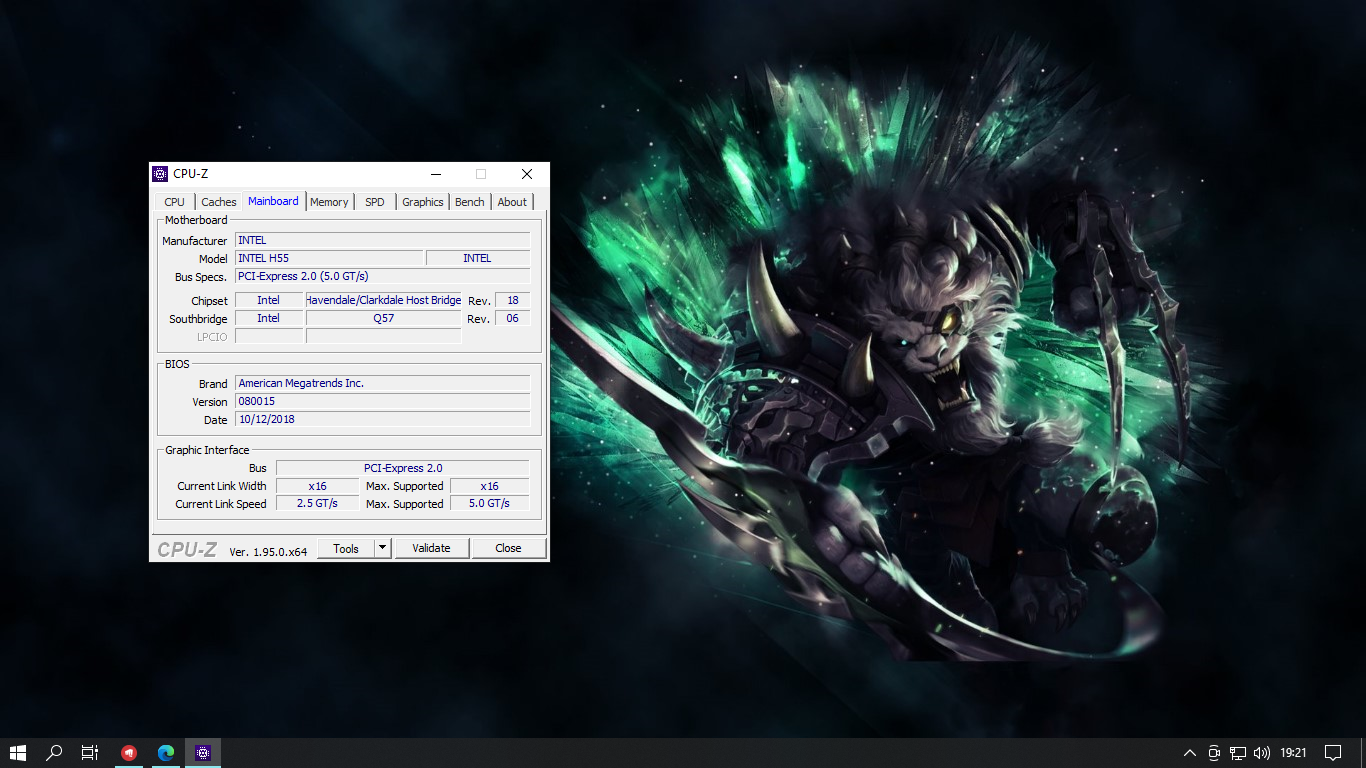
Task: Switch to the SPD tab
Action: click(375, 202)
